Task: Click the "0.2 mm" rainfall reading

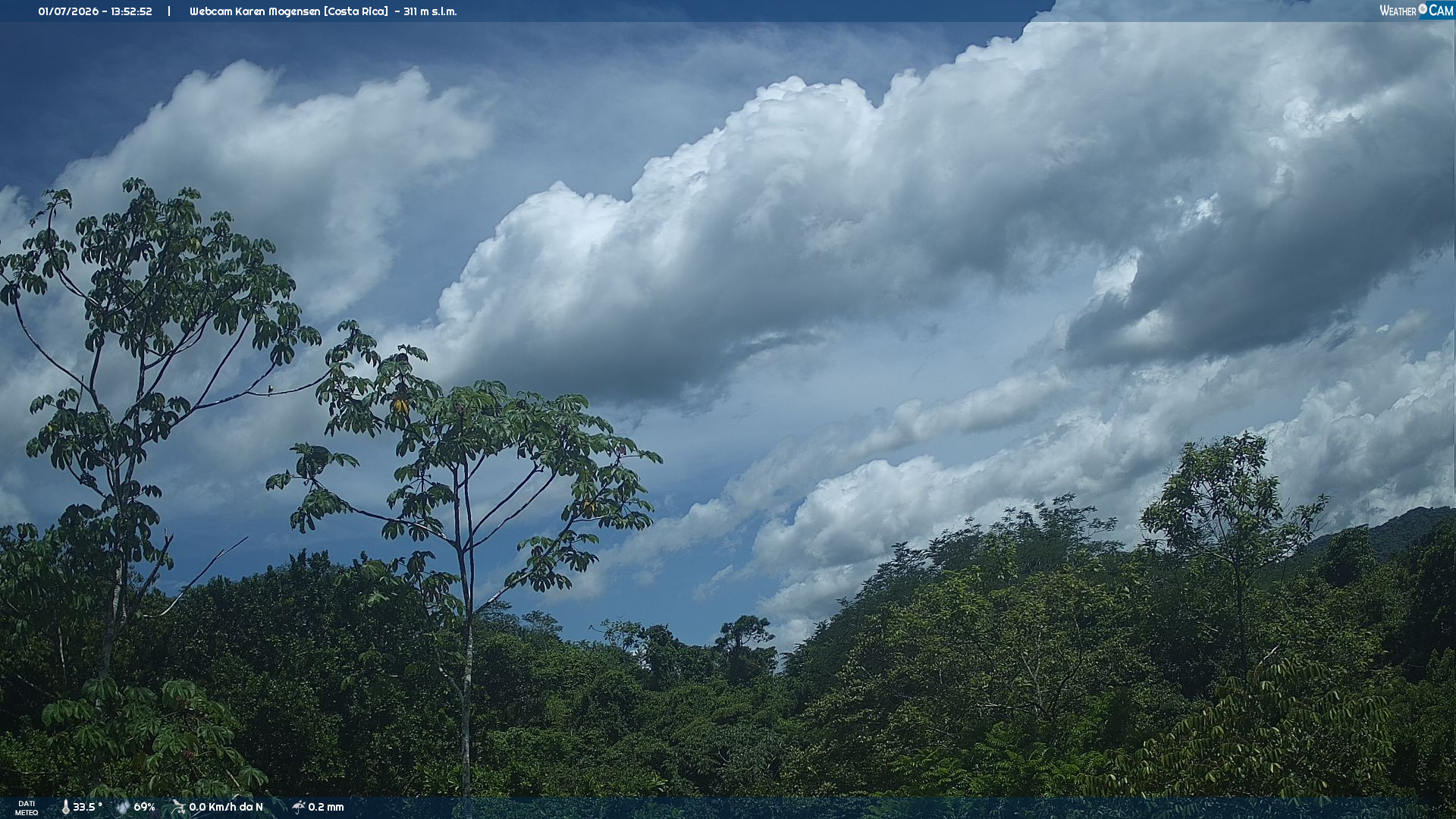Action: (326, 808)
